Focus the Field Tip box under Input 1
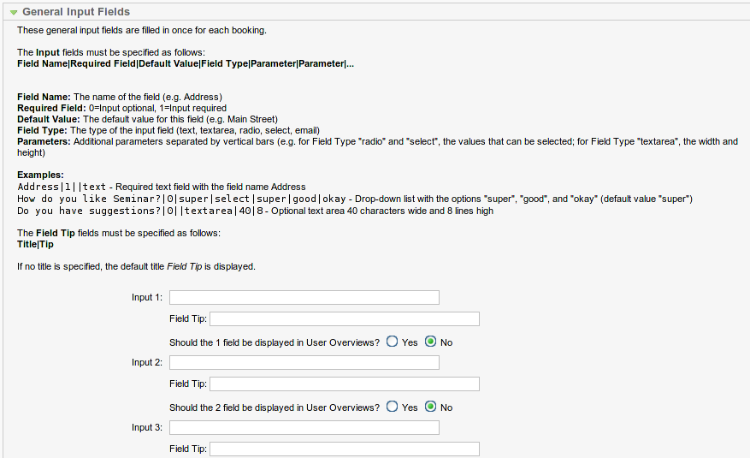The height and width of the screenshot is (458, 750). 344,319
